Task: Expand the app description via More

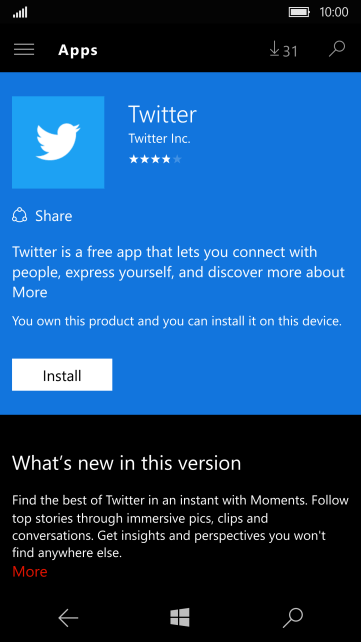Action: [29, 292]
